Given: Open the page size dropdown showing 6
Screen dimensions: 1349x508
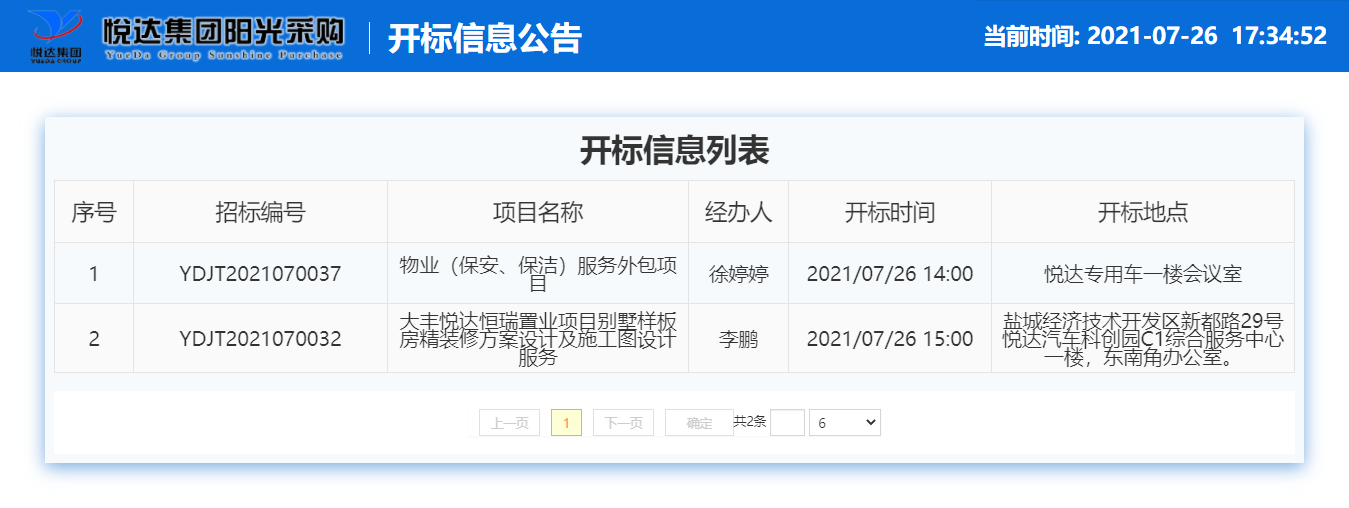Looking at the screenshot, I should pos(844,423).
